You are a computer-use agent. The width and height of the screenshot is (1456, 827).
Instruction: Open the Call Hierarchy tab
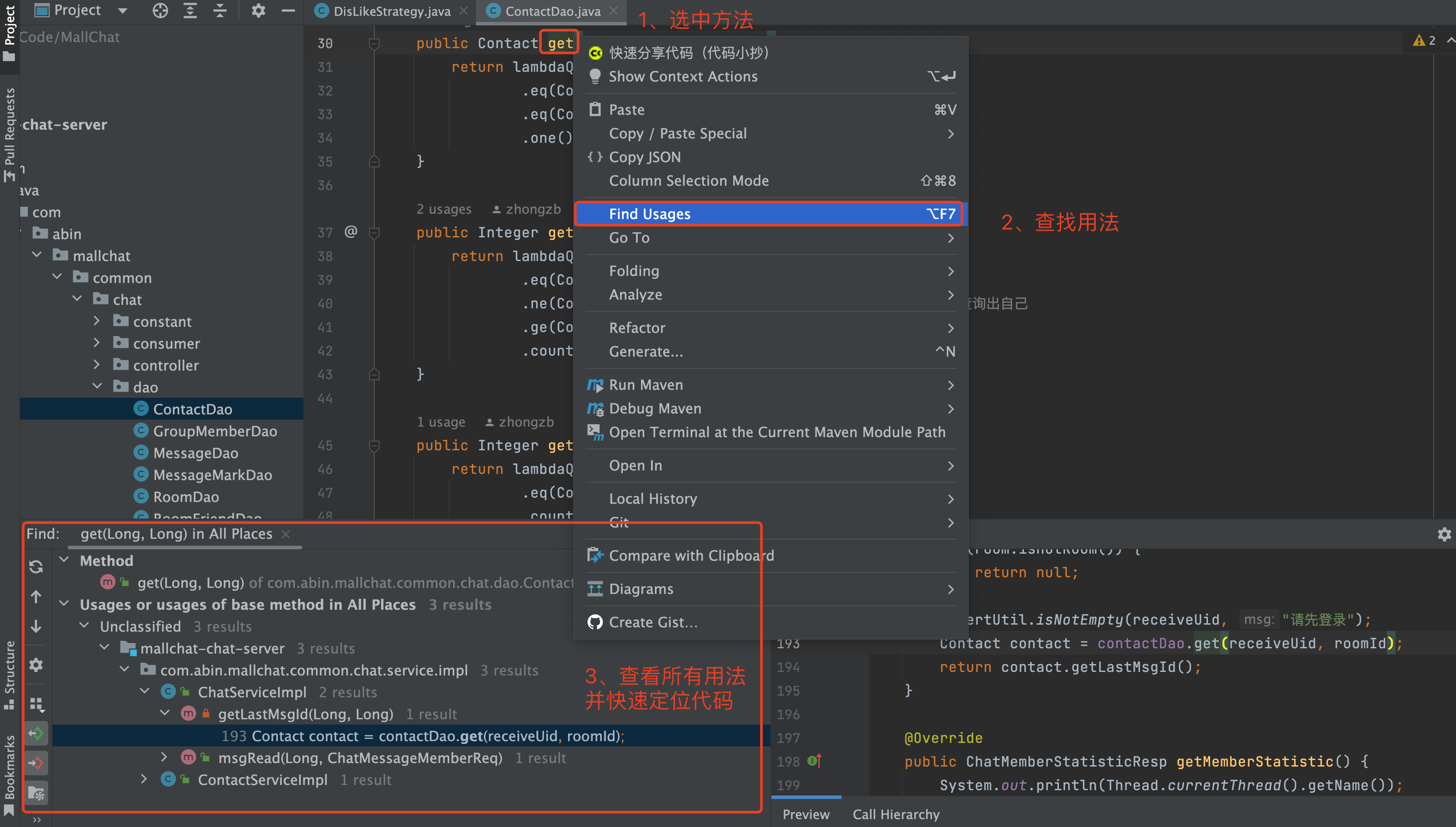(896, 814)
